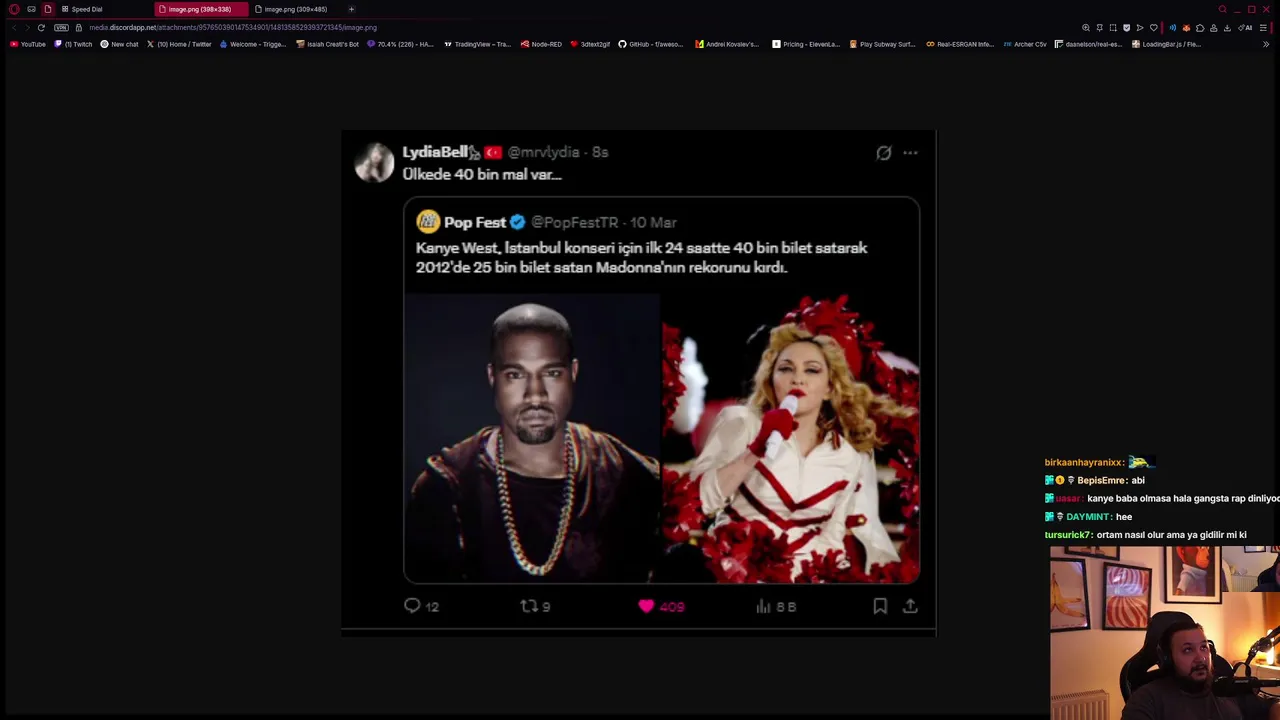The image size is (1280, 720).
Task: Open the New chat bookmark
Action: (119, 44)
